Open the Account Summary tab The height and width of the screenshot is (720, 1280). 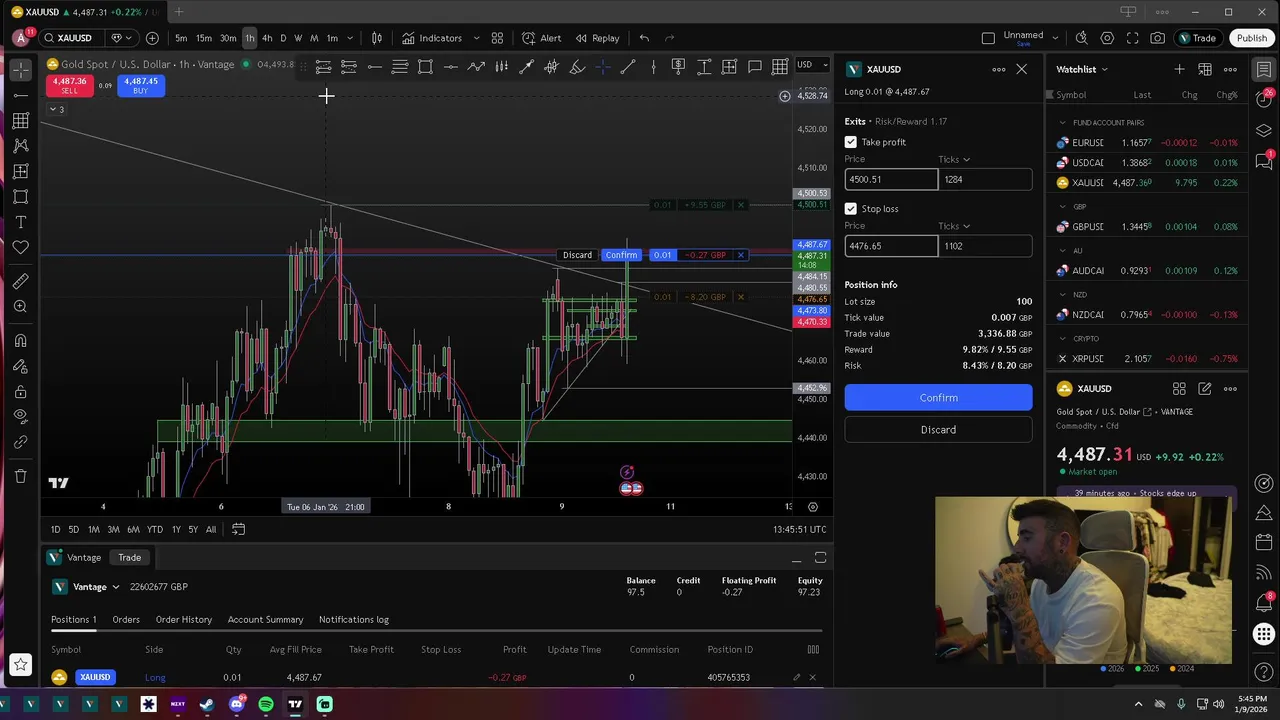click(265, 620)
